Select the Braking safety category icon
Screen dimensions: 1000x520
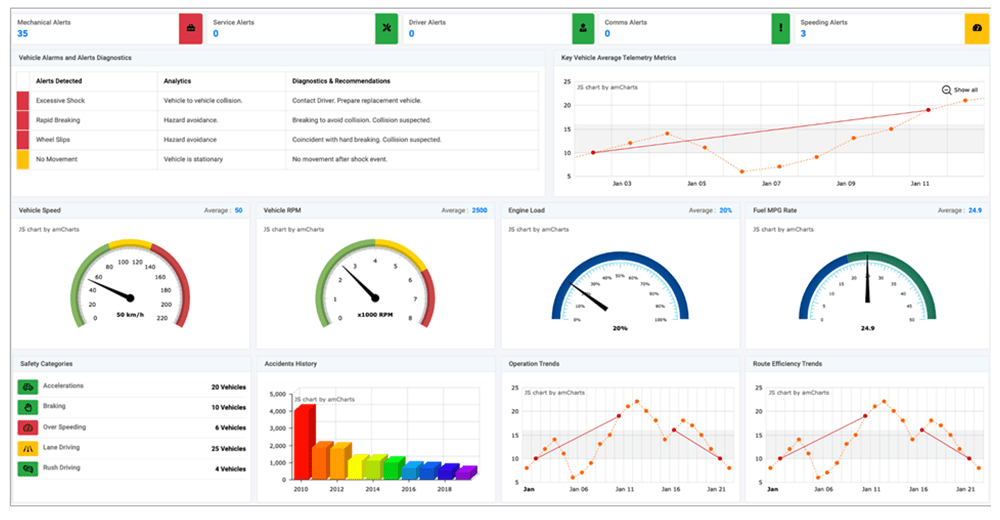[27, 407]
